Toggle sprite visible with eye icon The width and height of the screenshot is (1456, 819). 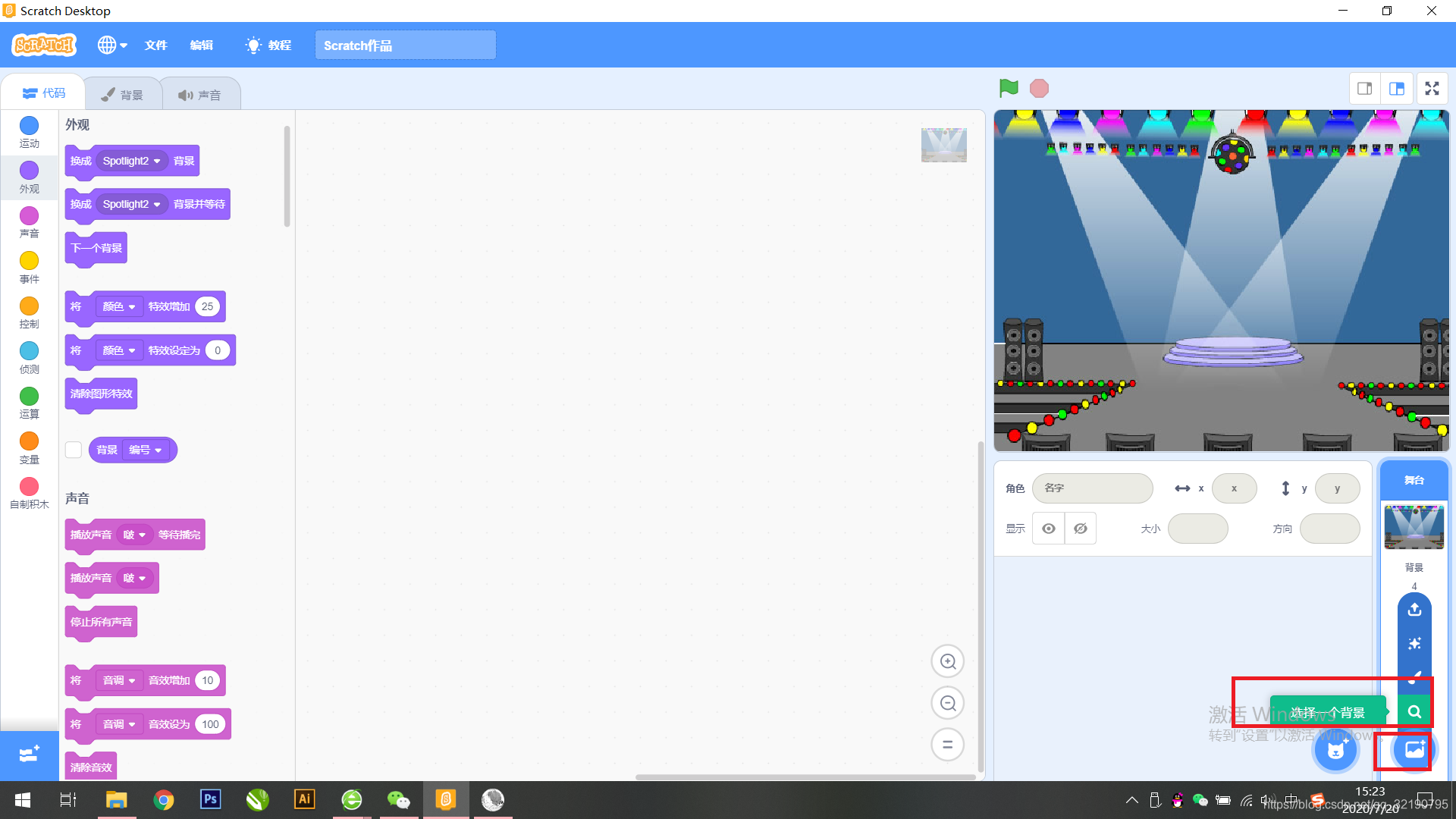coord(1049,529)
